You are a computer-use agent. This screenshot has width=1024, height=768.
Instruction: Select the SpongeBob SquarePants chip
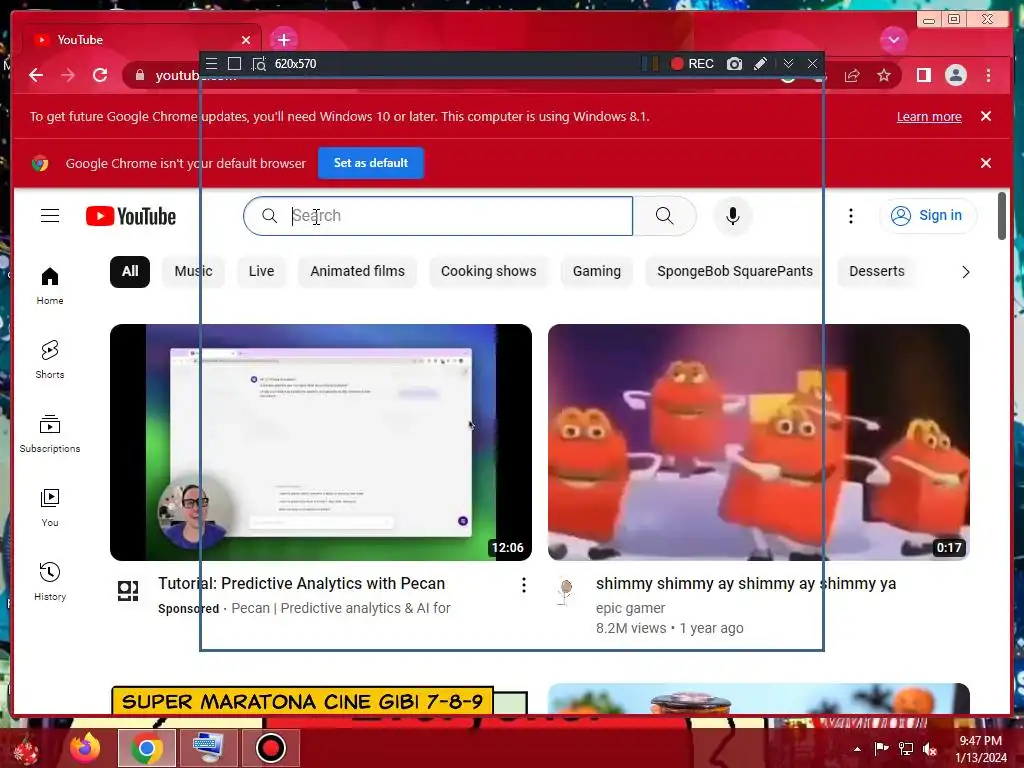[735, 271]
